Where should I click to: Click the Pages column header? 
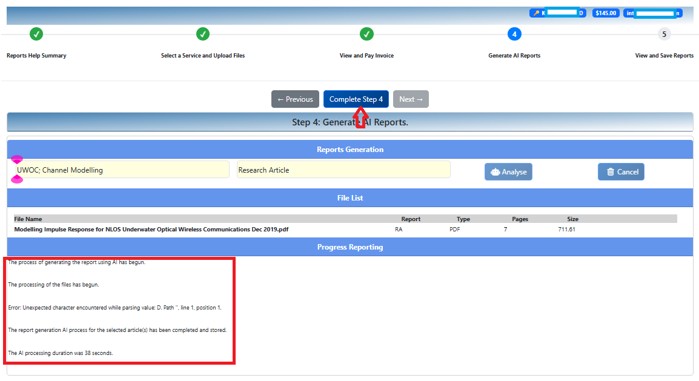point(520,219)
